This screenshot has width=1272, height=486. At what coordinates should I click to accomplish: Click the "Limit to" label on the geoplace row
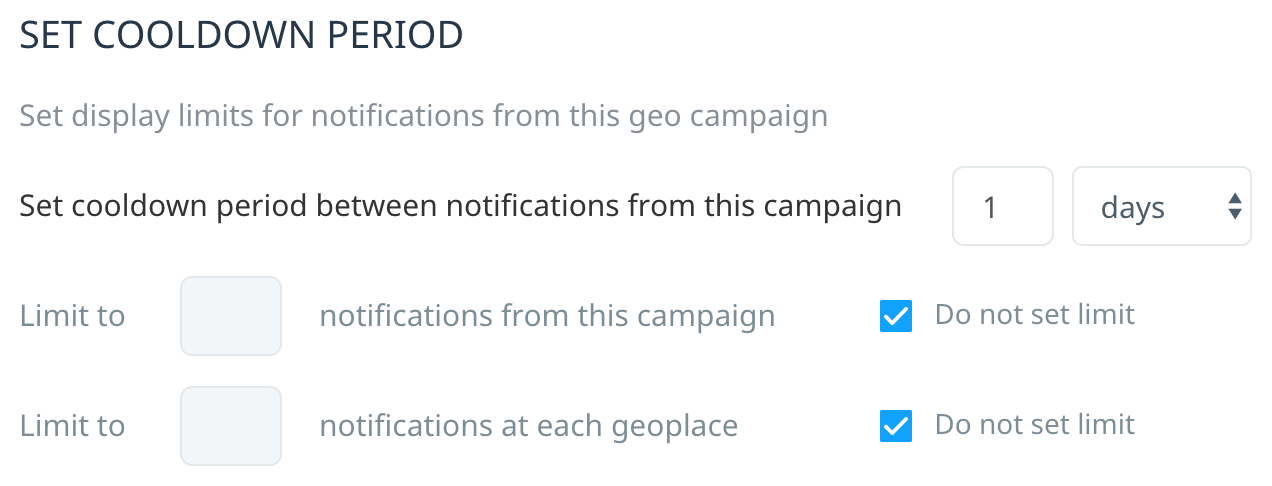click(x=73, y=426)
